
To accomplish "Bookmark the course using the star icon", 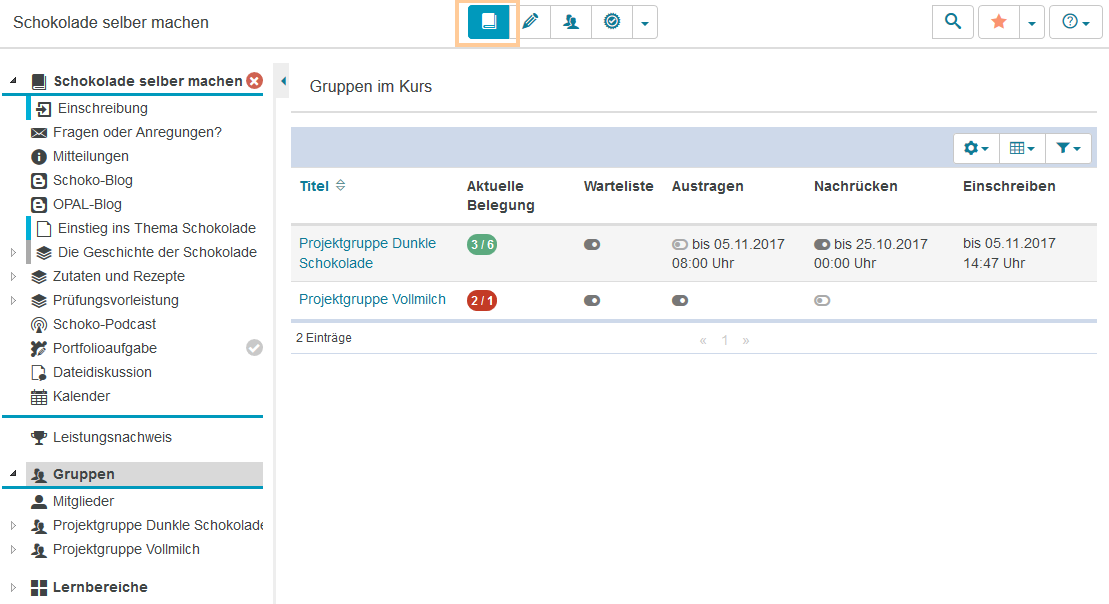I will [998, 21].
